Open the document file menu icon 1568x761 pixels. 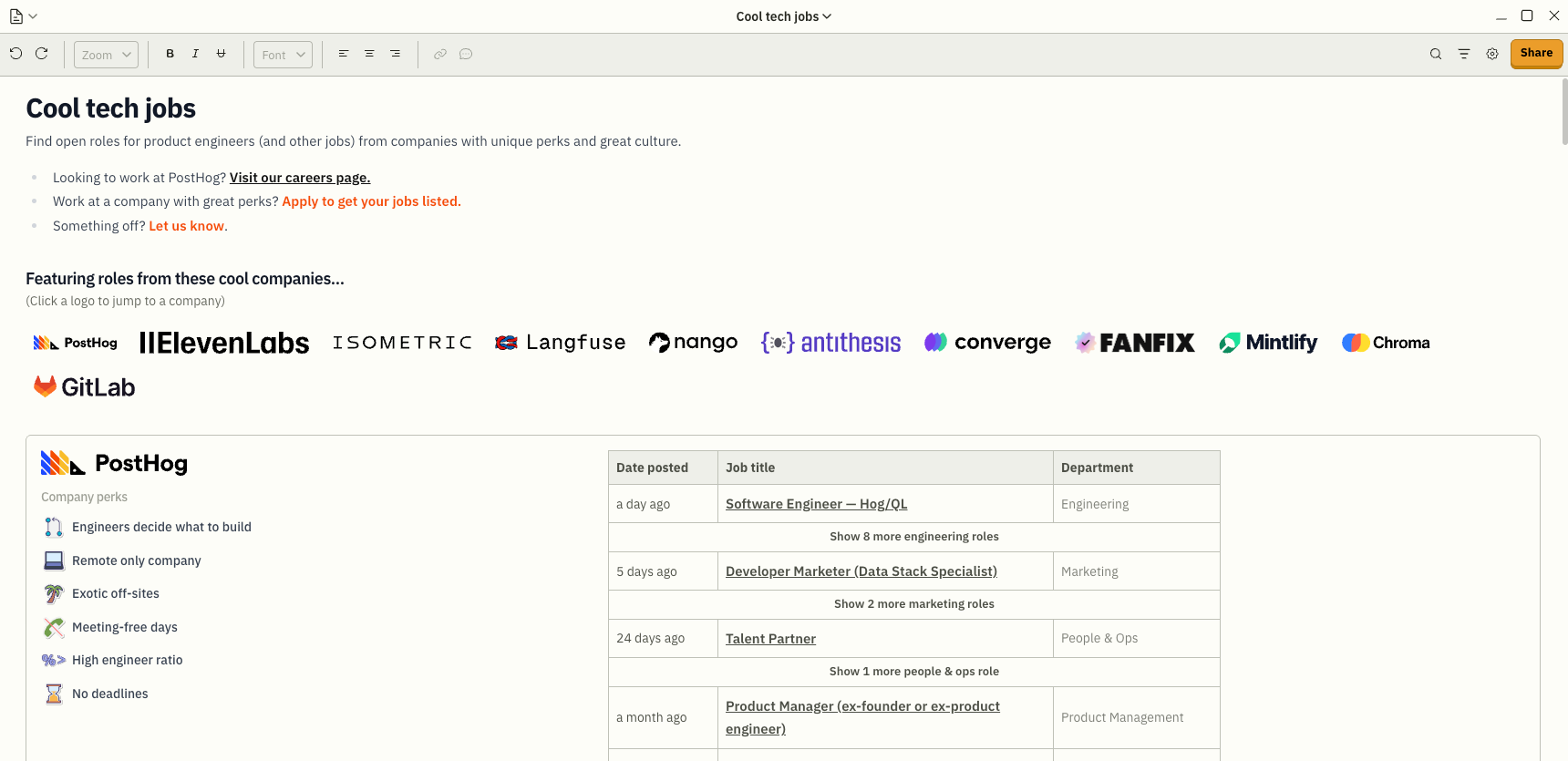click(23, 16)
